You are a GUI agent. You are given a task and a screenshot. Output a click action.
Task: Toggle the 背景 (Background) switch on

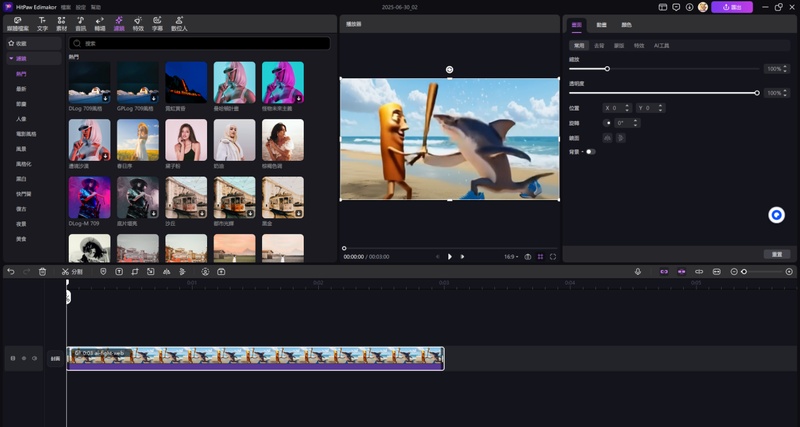tap(590, 152)
